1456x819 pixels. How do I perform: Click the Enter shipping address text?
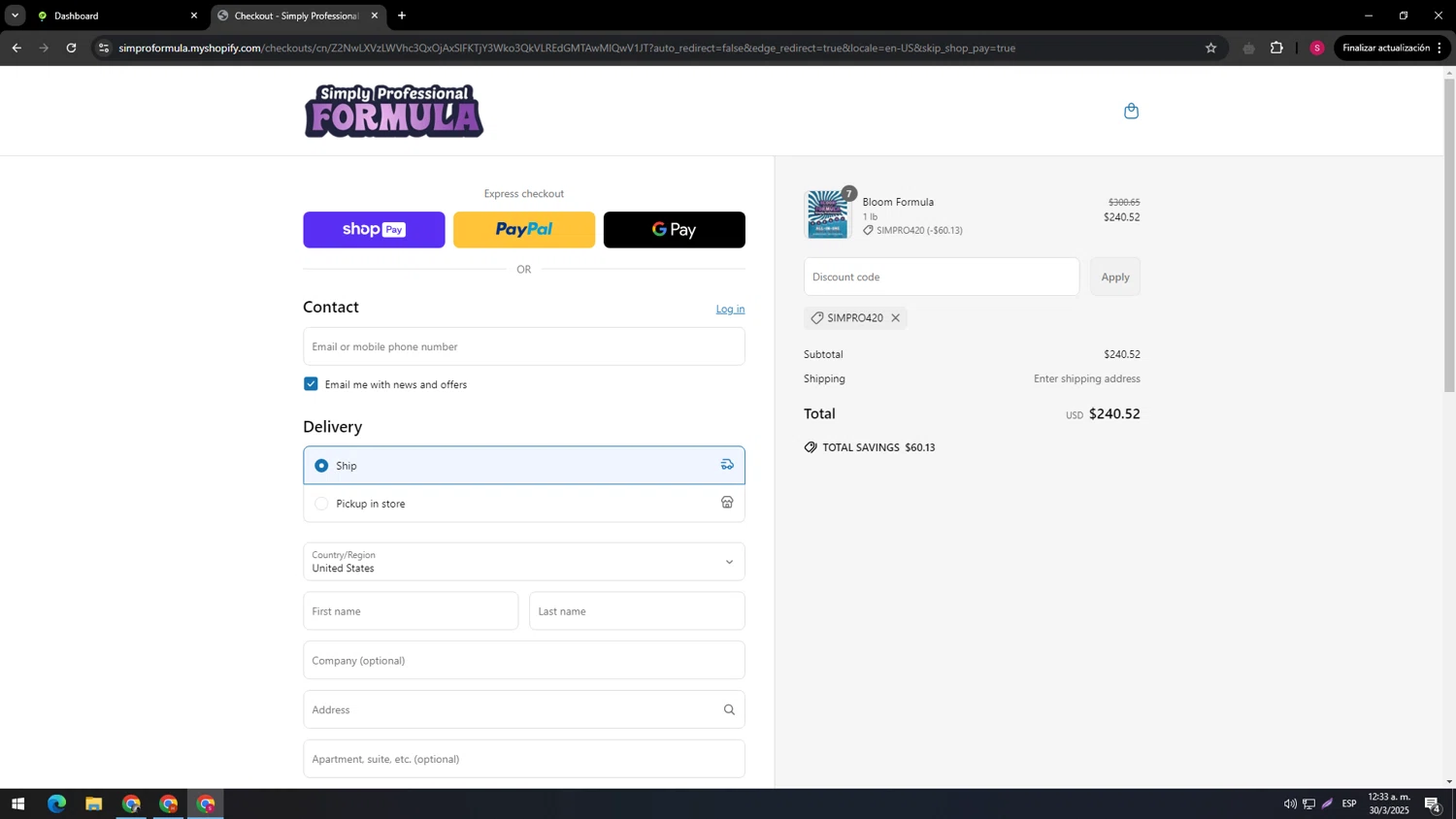tap(1087, 378)
